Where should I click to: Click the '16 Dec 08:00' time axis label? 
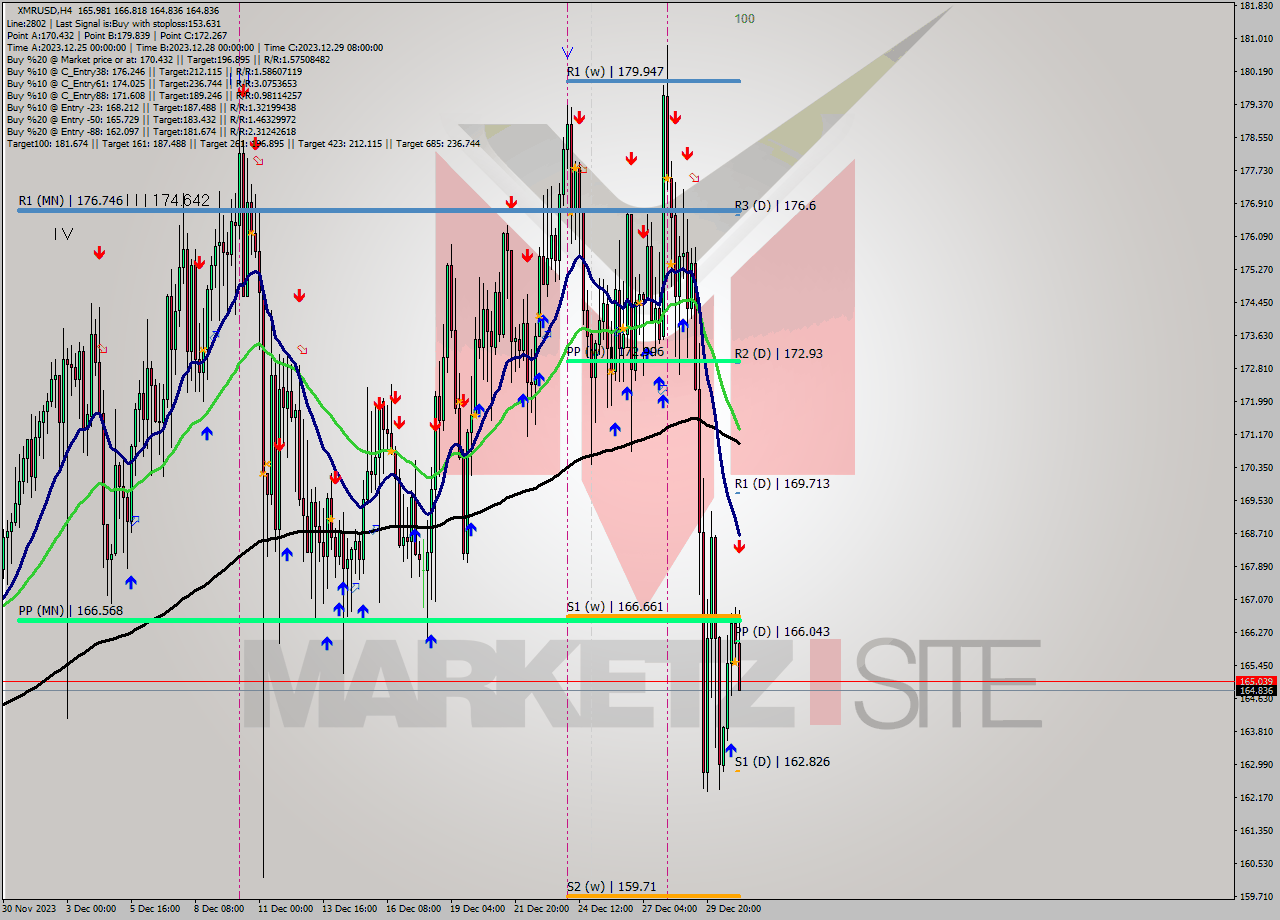click(x=413, y=909)
